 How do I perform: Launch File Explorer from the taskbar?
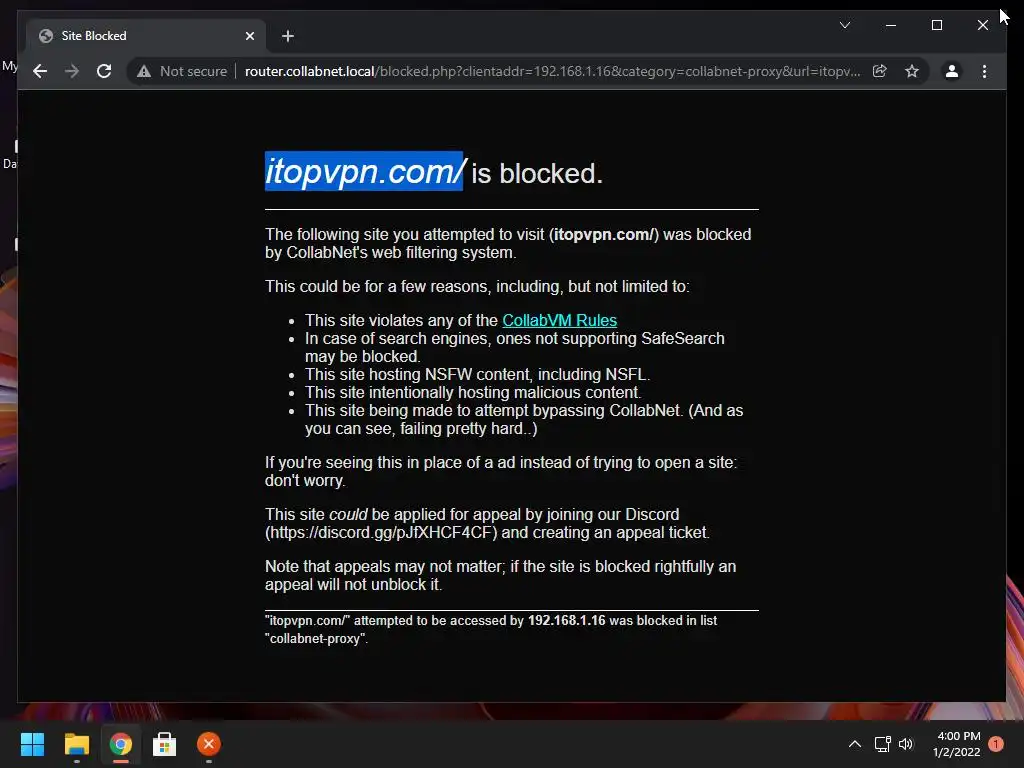pyautogui.click(x=76, y=744)
